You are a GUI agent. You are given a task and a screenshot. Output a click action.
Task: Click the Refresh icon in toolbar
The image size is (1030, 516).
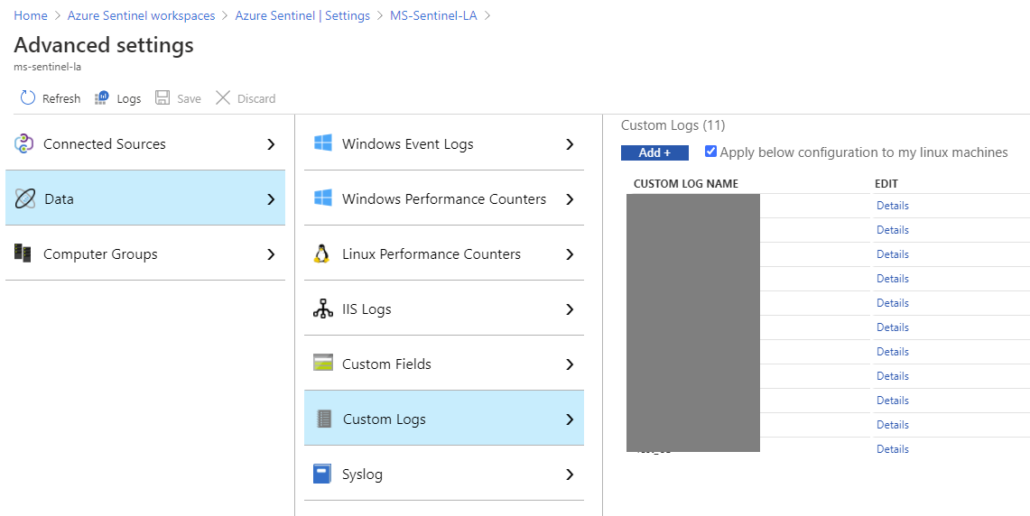[x=28, y=98]
